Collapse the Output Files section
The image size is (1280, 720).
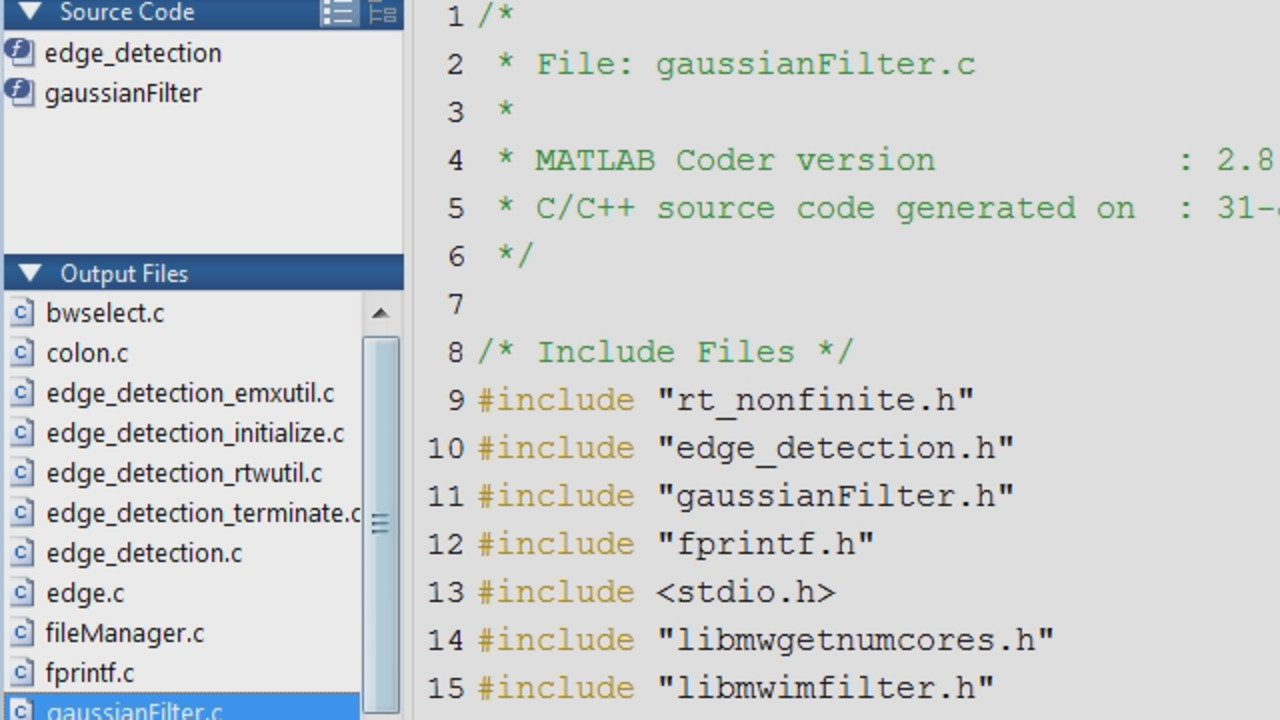[30, 274]
